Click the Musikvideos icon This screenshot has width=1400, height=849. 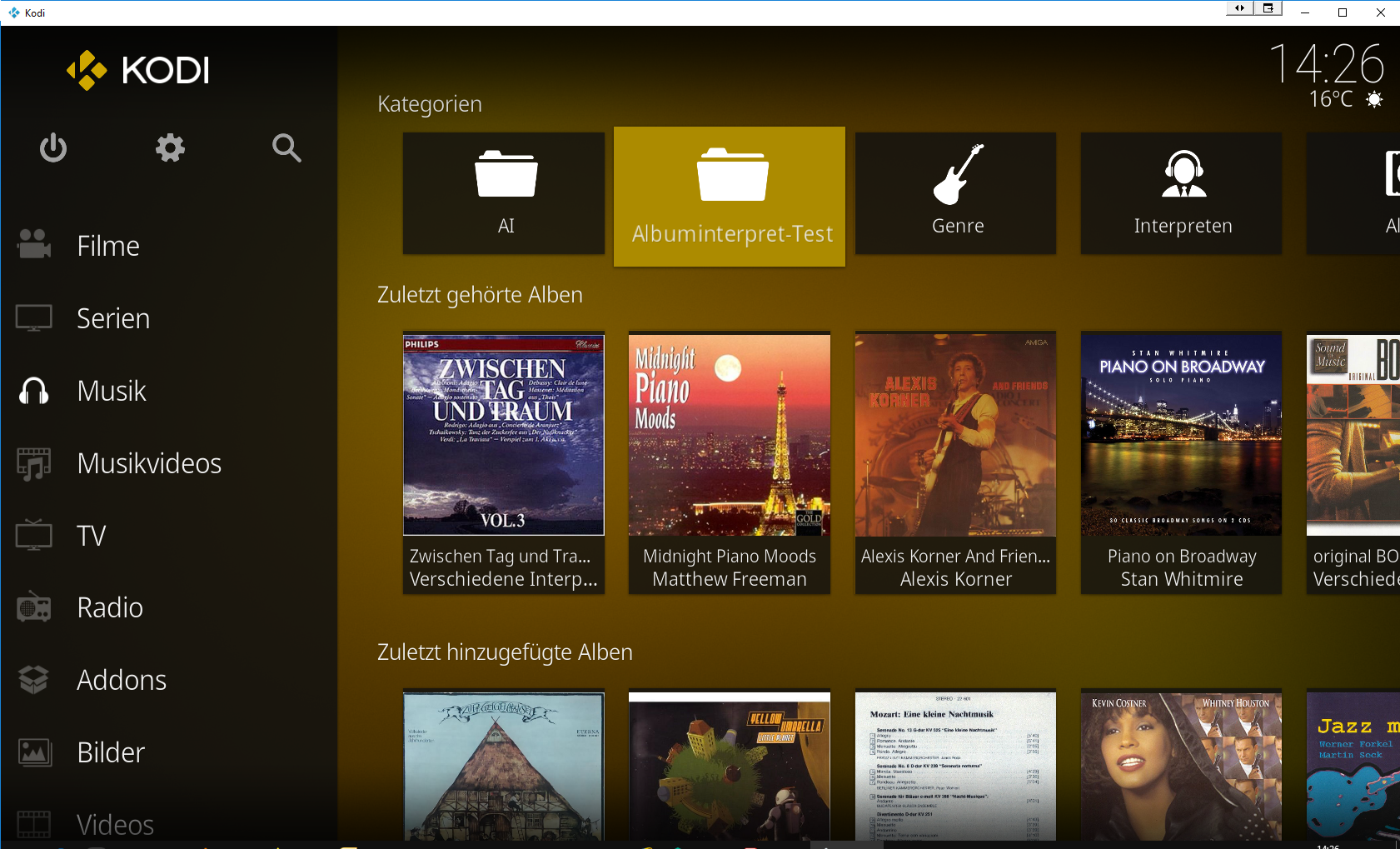pyautogui.click(x=34, y=463)
